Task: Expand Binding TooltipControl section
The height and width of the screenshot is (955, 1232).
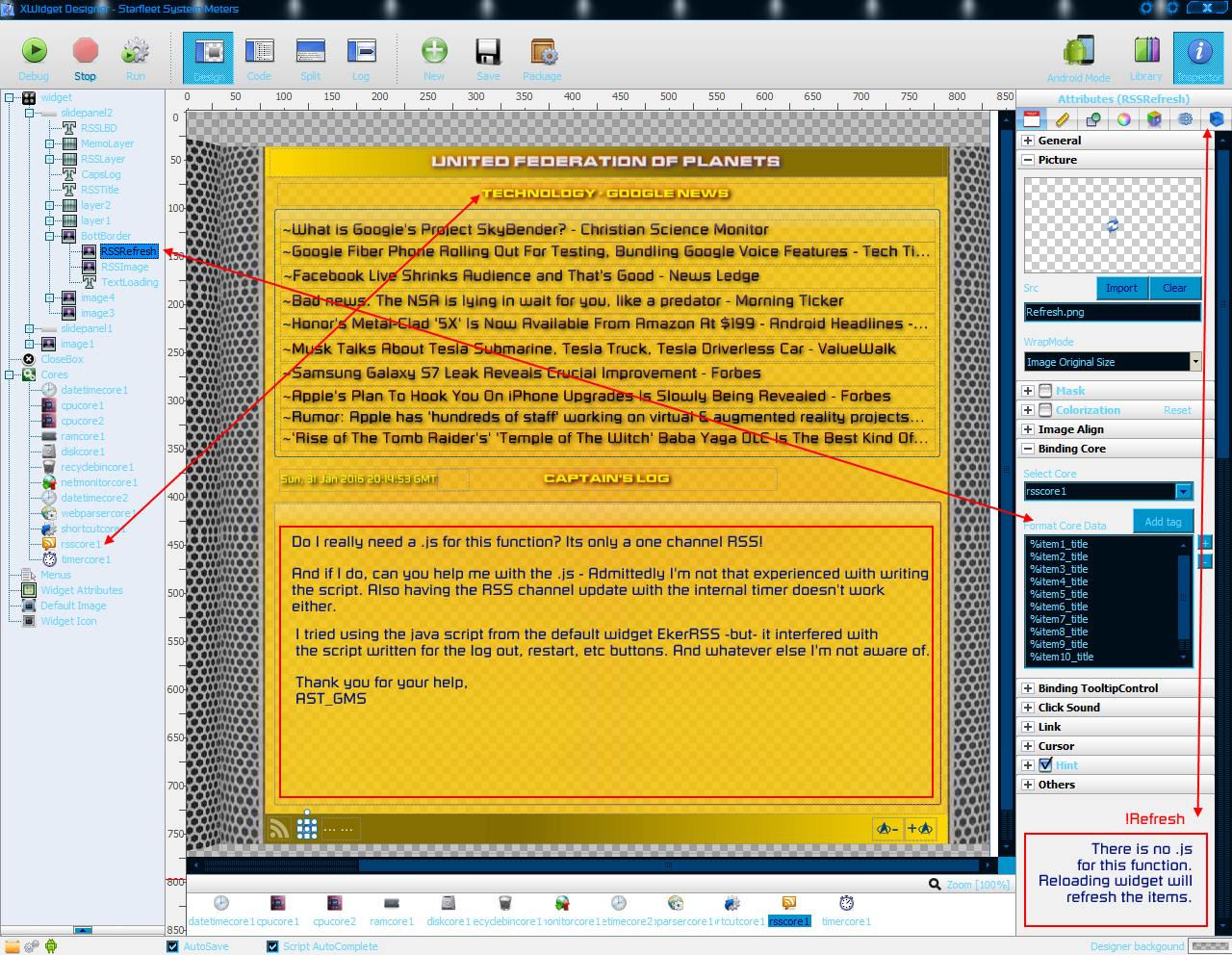Action: (x=1028, y=688)
